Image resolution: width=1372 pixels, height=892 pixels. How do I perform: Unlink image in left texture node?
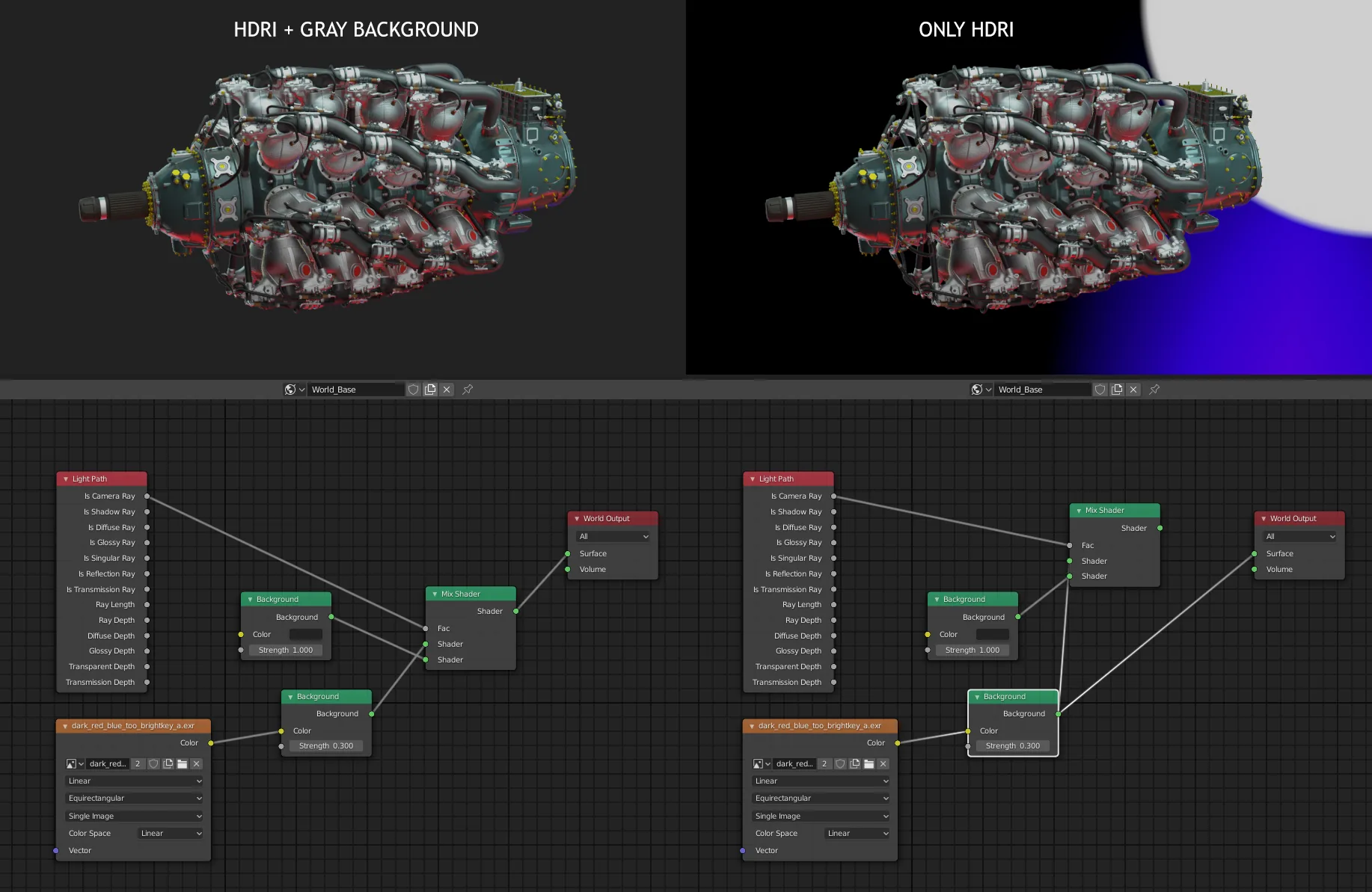(196, 763)
